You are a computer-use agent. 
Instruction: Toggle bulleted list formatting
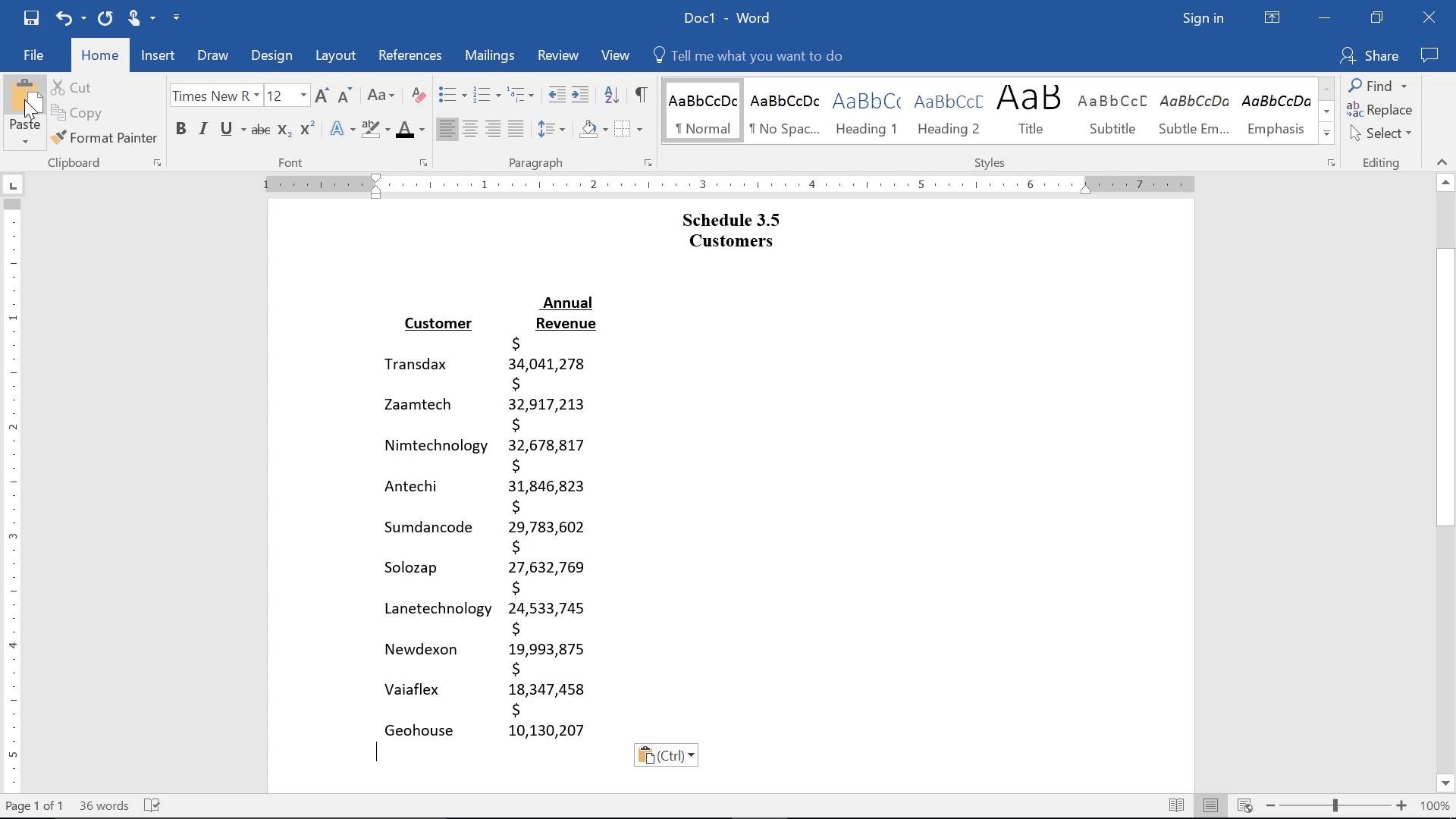point(447,95)
